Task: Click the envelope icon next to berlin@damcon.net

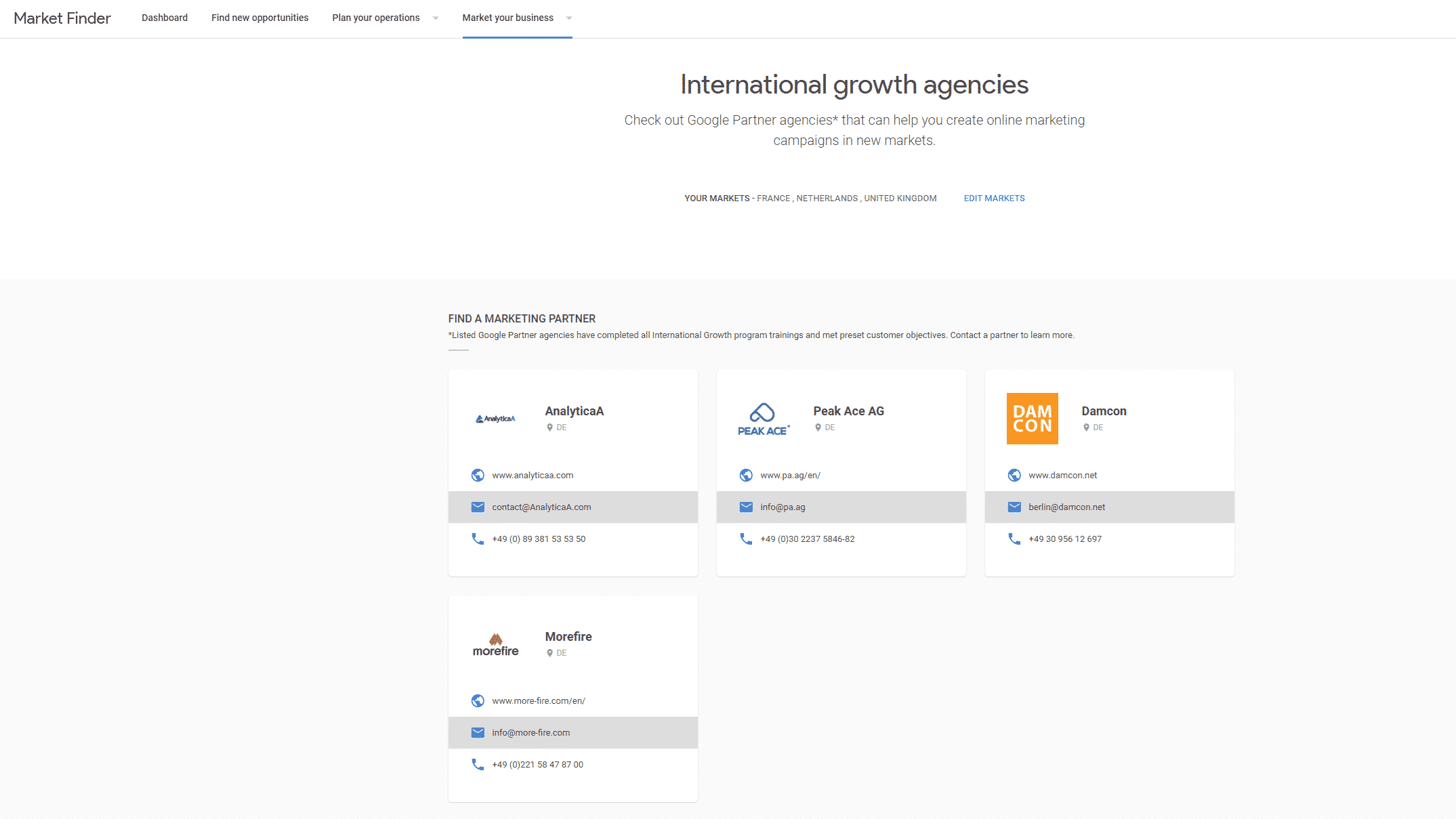Action: point(1014,507)
